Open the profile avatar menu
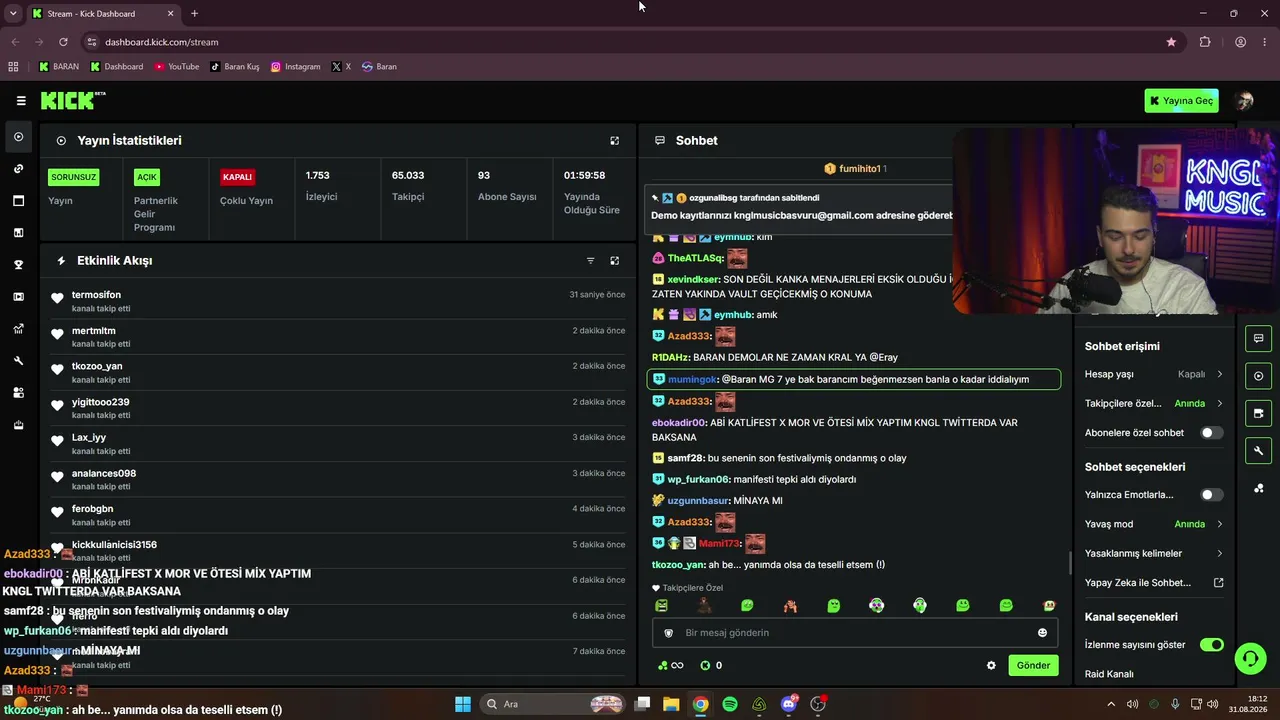The image size is (1280, 720). tap(1245, 101)
